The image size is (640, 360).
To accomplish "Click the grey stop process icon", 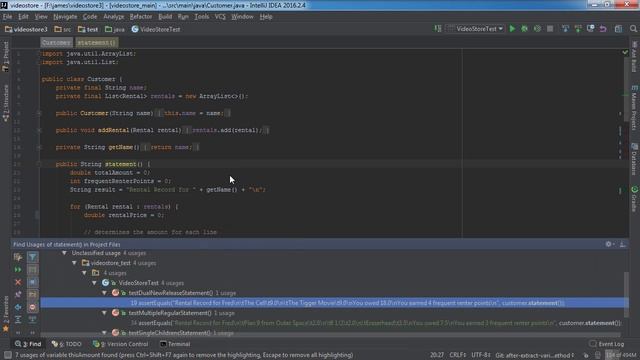I will coord(550,29).
